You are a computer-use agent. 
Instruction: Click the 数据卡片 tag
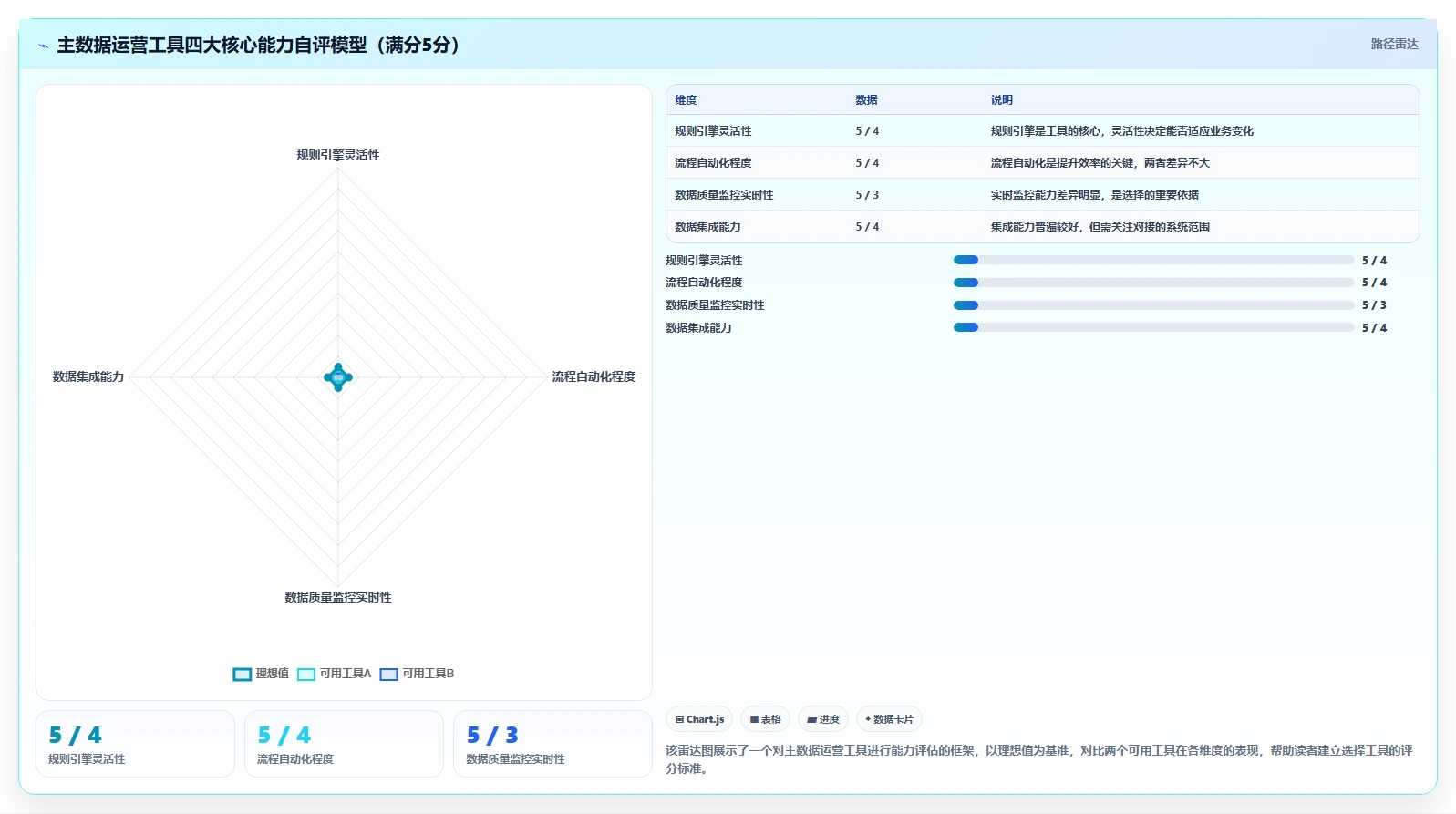pos(889,719)
